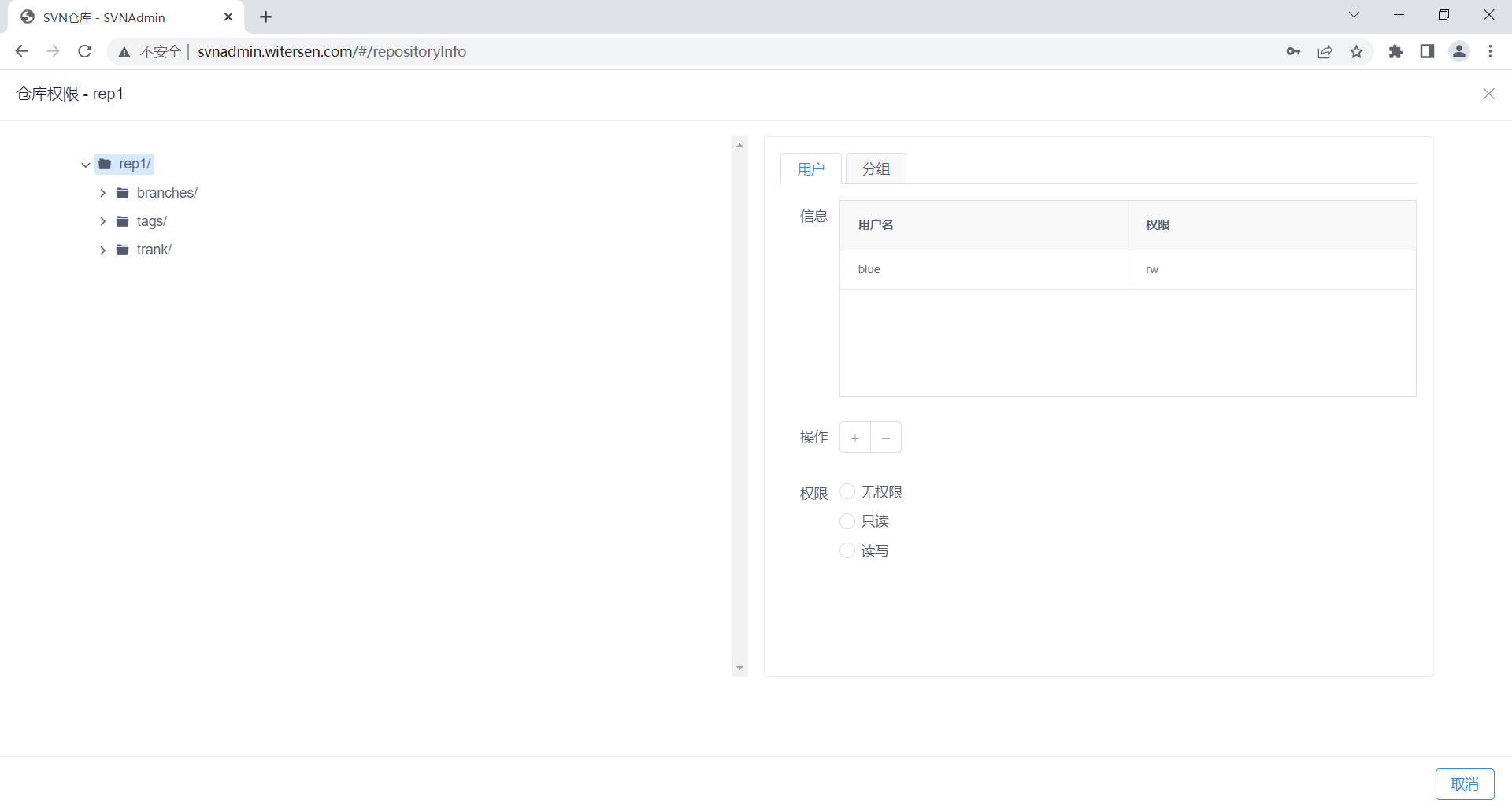Click the share page icon in address bar
Viewport: 1512px width, 811px height.
click(1325, 51)
